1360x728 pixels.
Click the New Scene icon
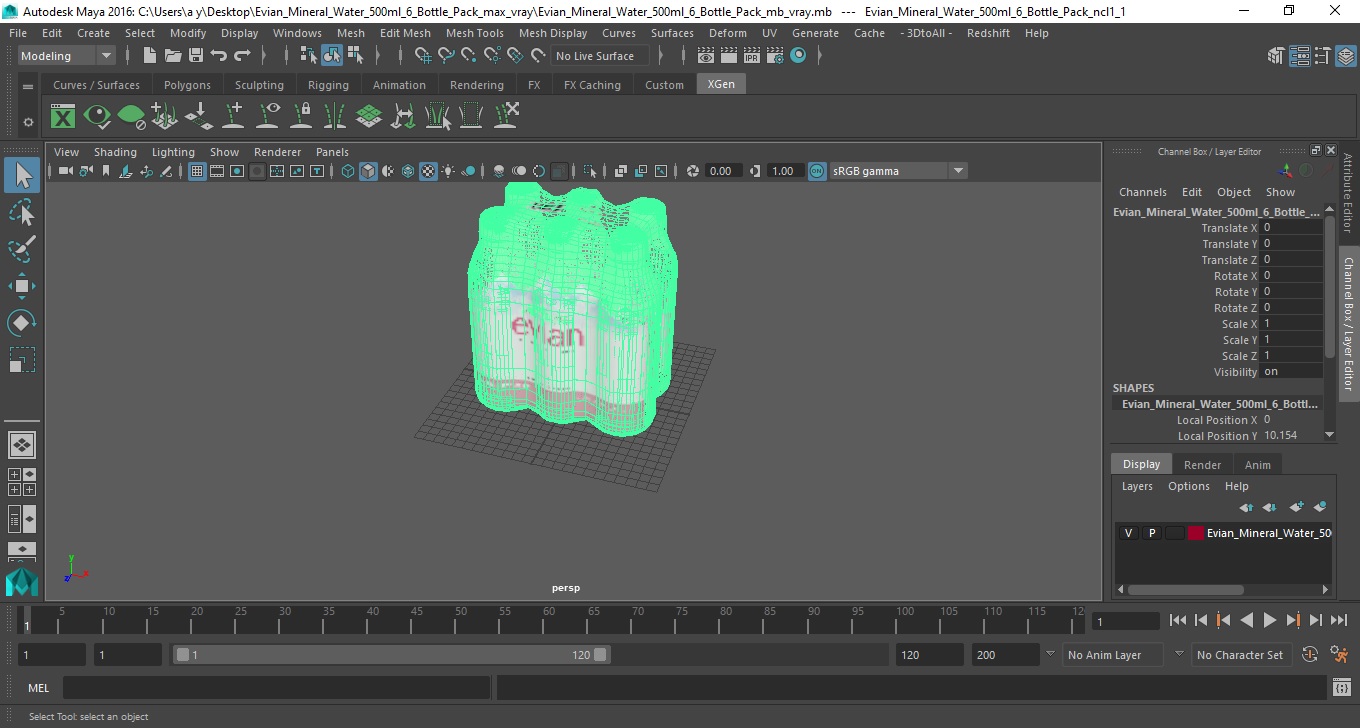tap(149, 56)
